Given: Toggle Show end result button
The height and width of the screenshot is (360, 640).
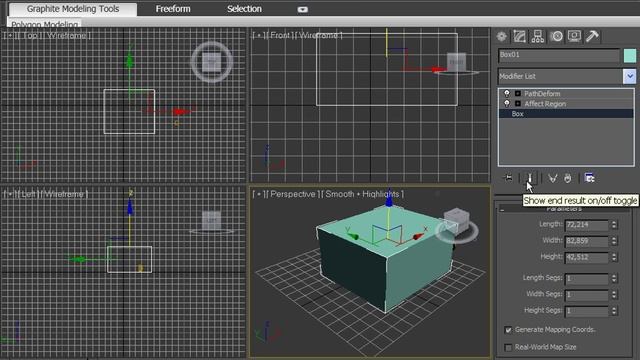Looking at the screenshot, I should click(530, 178).
